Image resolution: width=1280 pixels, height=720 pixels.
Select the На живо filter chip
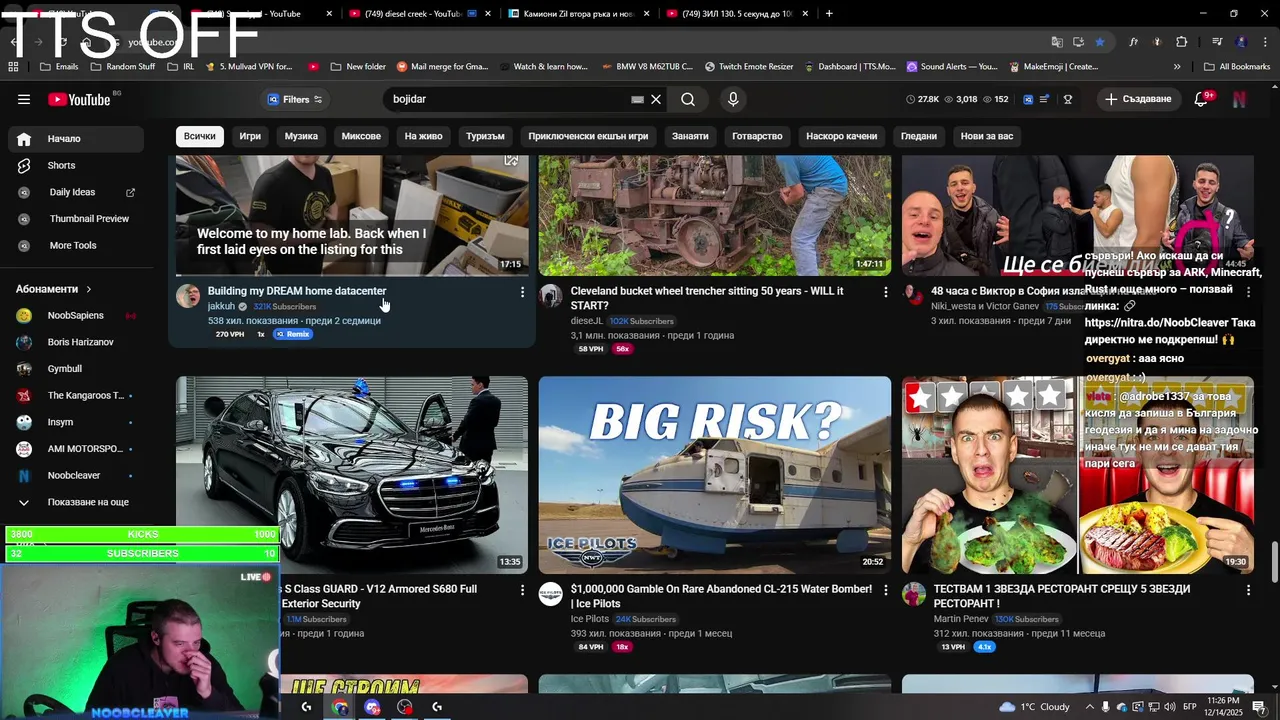(423, 136)
